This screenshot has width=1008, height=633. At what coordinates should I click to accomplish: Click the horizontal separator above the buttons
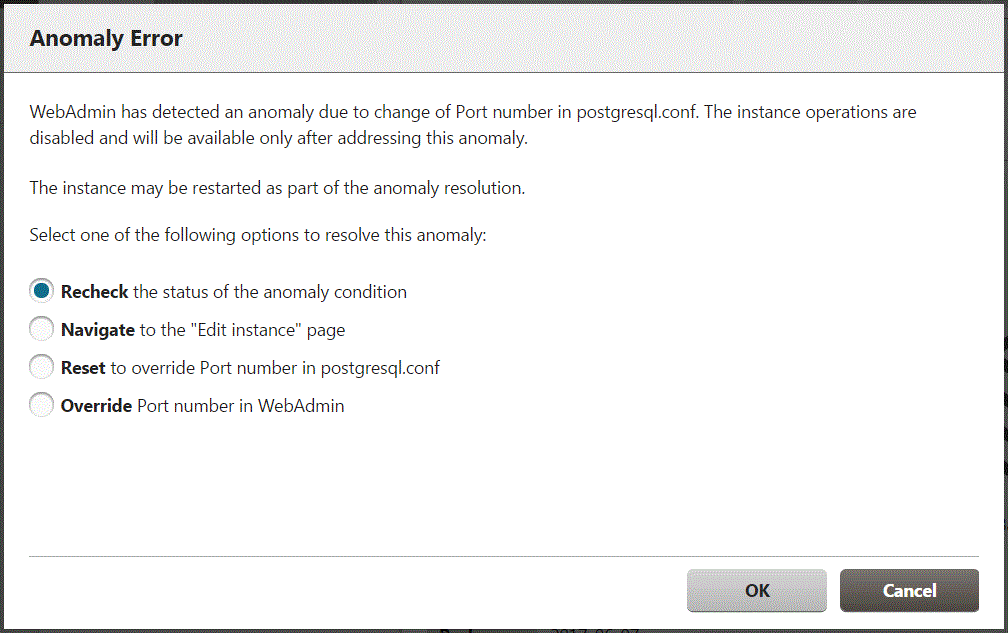504,555
